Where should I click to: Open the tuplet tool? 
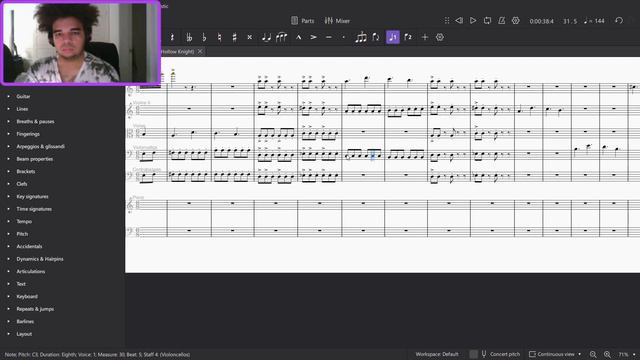tap(361, 37)
